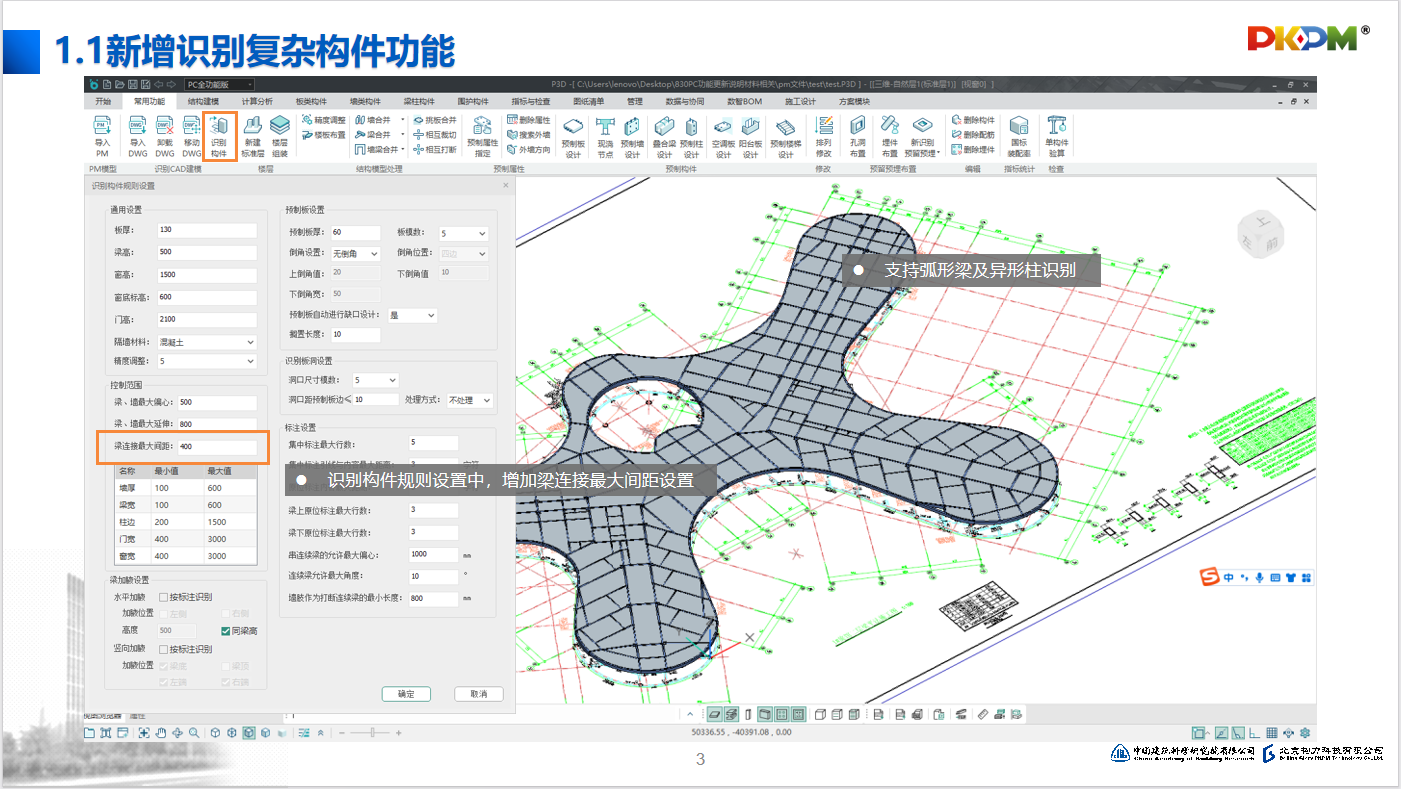Screen dimensions: 1401x789
Task: Enable 按标注识别 under 水平加腋
Action: tap(164, 597)
